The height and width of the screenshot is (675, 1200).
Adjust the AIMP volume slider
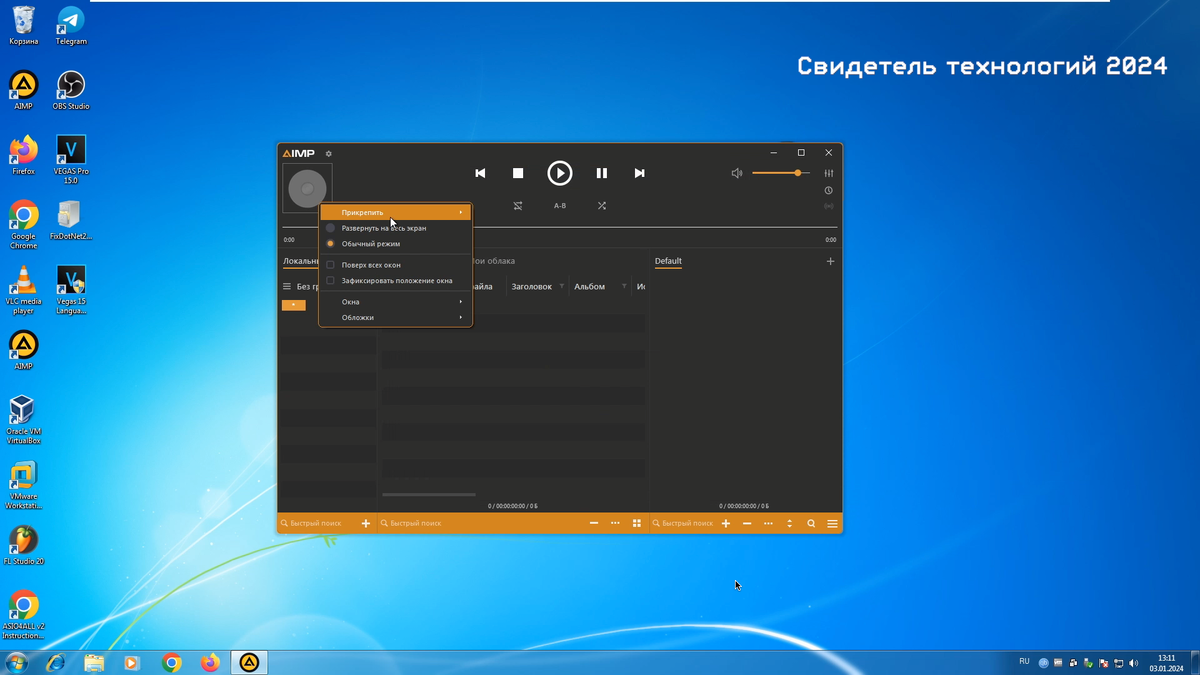[780, 173]
